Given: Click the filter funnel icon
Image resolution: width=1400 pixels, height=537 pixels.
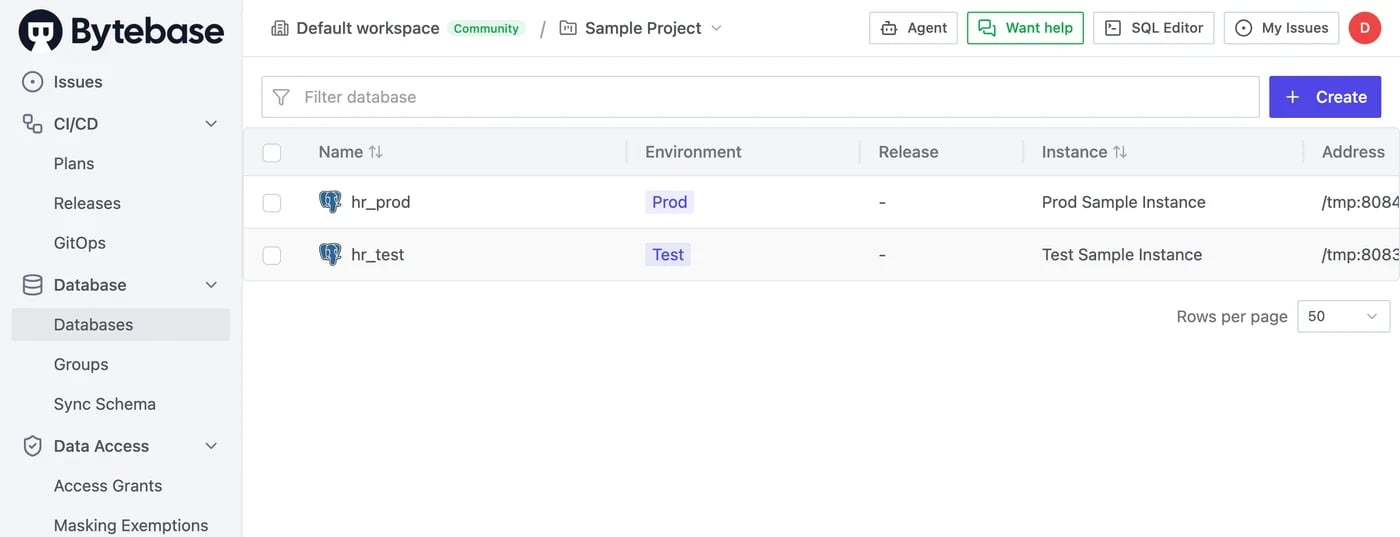Looking at the screenshot, I should point(282,97).
